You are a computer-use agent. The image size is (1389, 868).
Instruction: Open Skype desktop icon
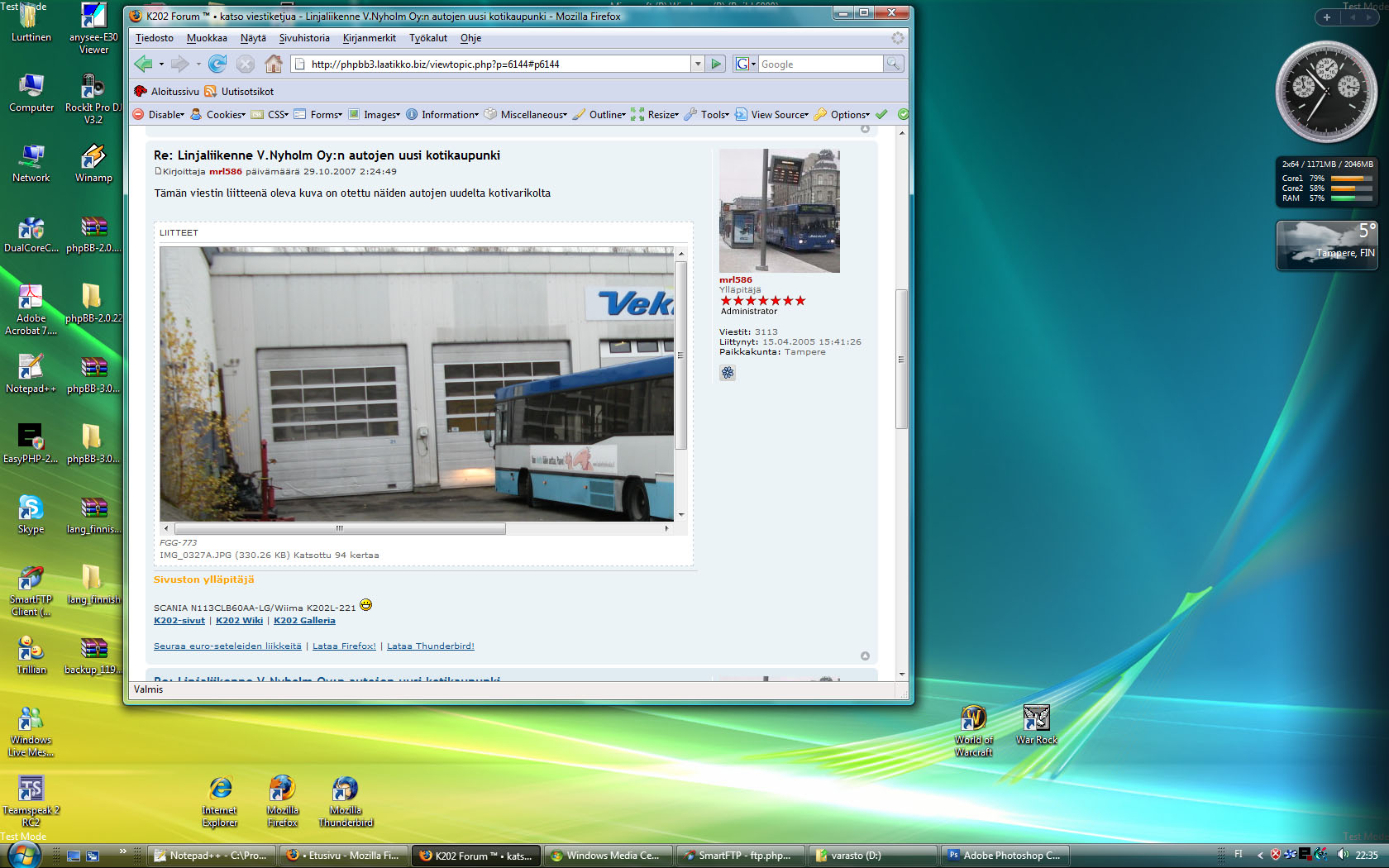(x=31, y=514)
